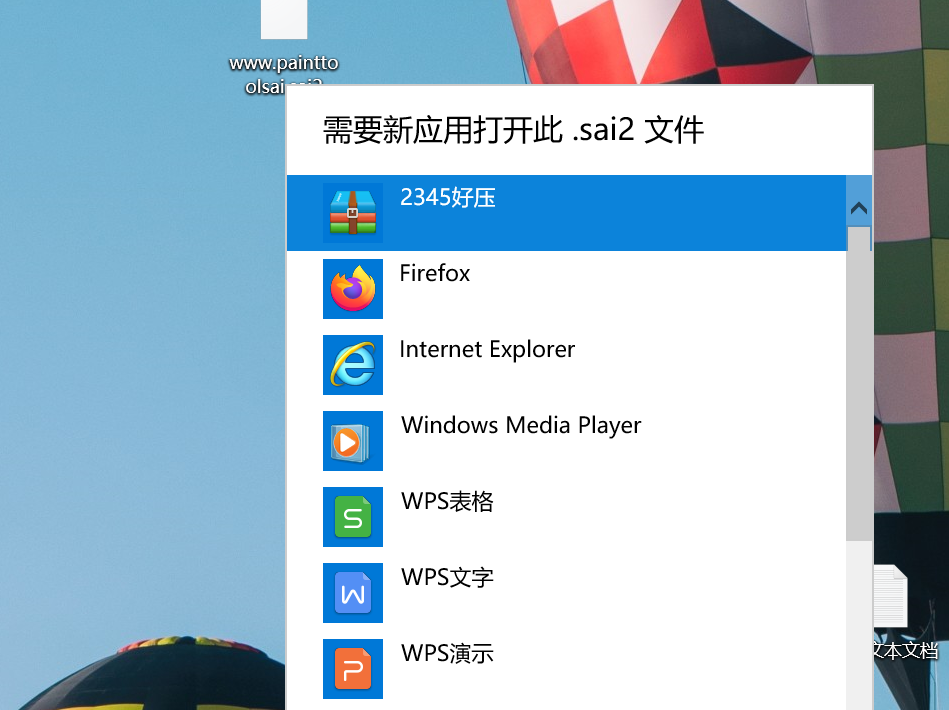Pick the Internet Explorer icon
Image resolution: width=949 pixels, height=710 pixels.
353,365
